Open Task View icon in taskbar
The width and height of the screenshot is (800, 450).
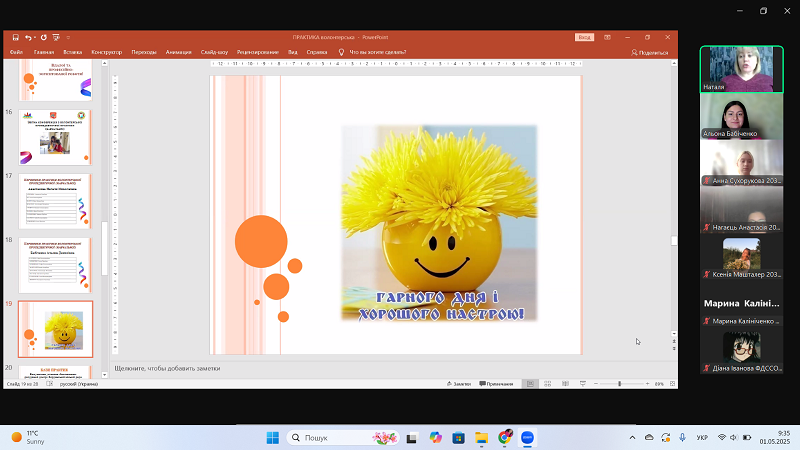[x=412, y=438]
